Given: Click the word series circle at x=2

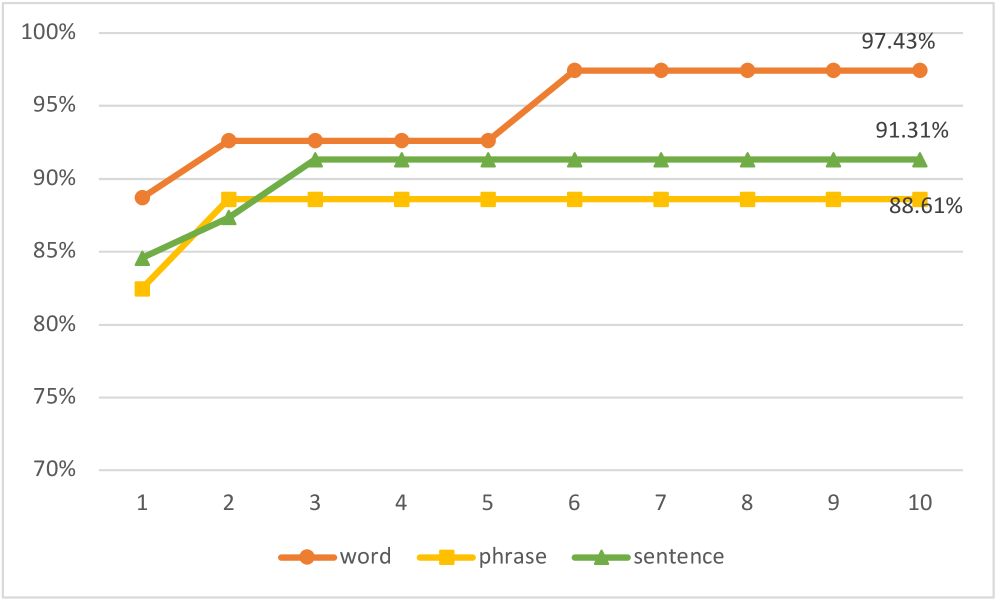Looking at the screenshot, I should (228, 141).
